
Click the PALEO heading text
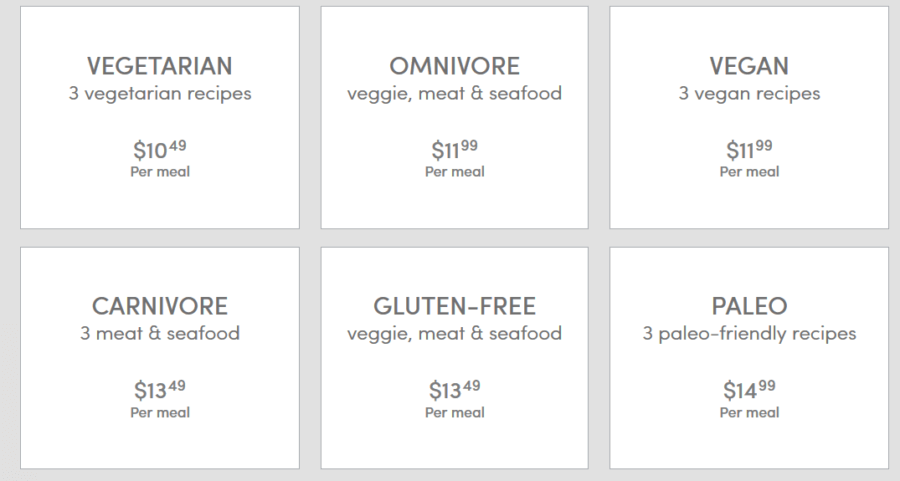click(x=749, y=306)
